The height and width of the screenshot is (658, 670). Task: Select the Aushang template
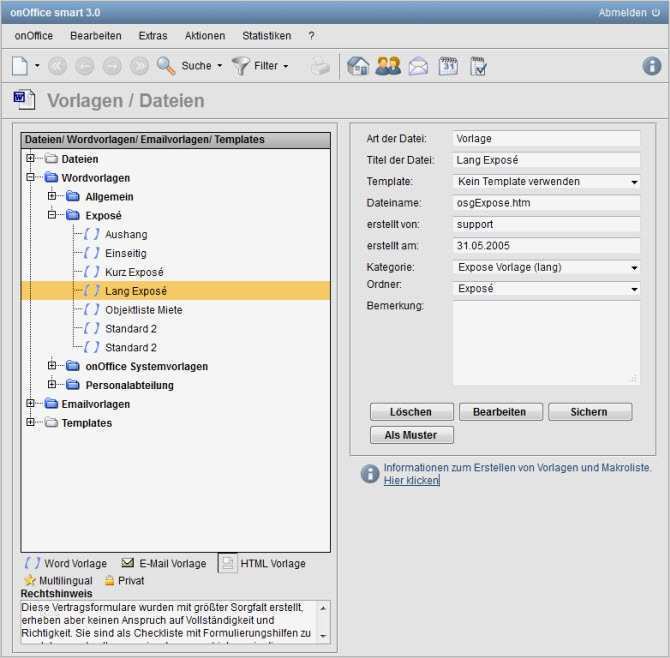click(x=126, y=234)
